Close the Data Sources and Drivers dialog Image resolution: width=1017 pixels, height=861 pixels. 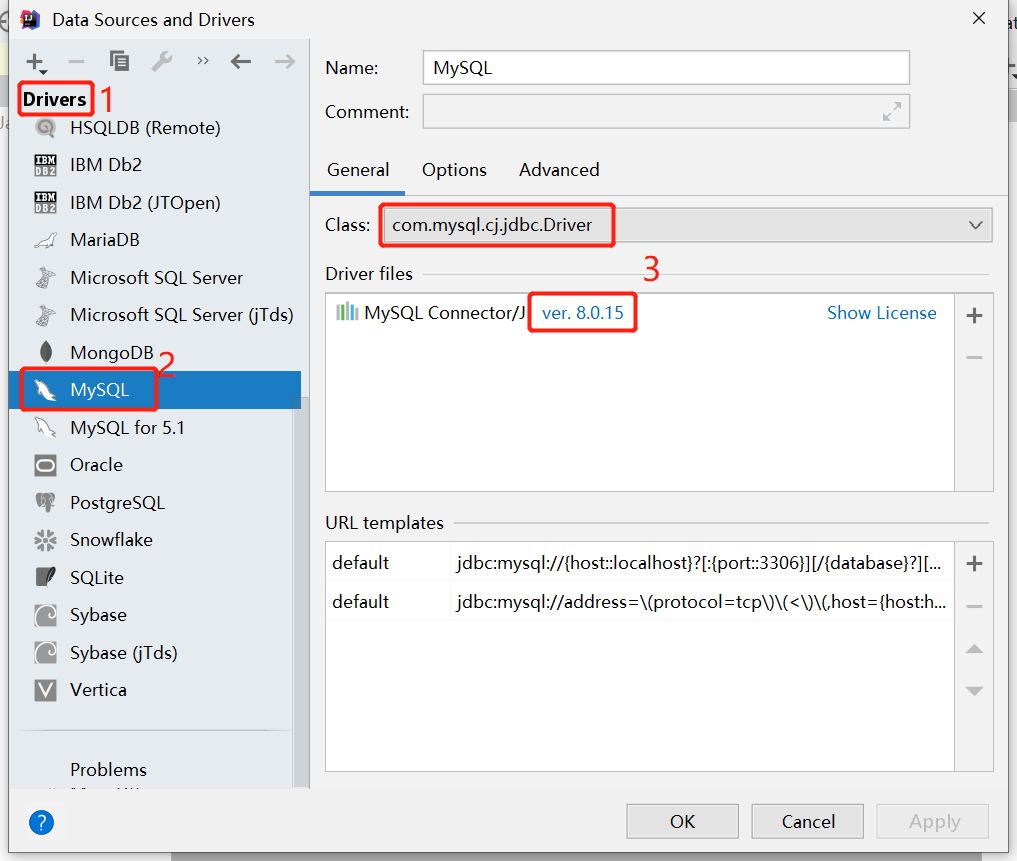(x=979, y=19)
